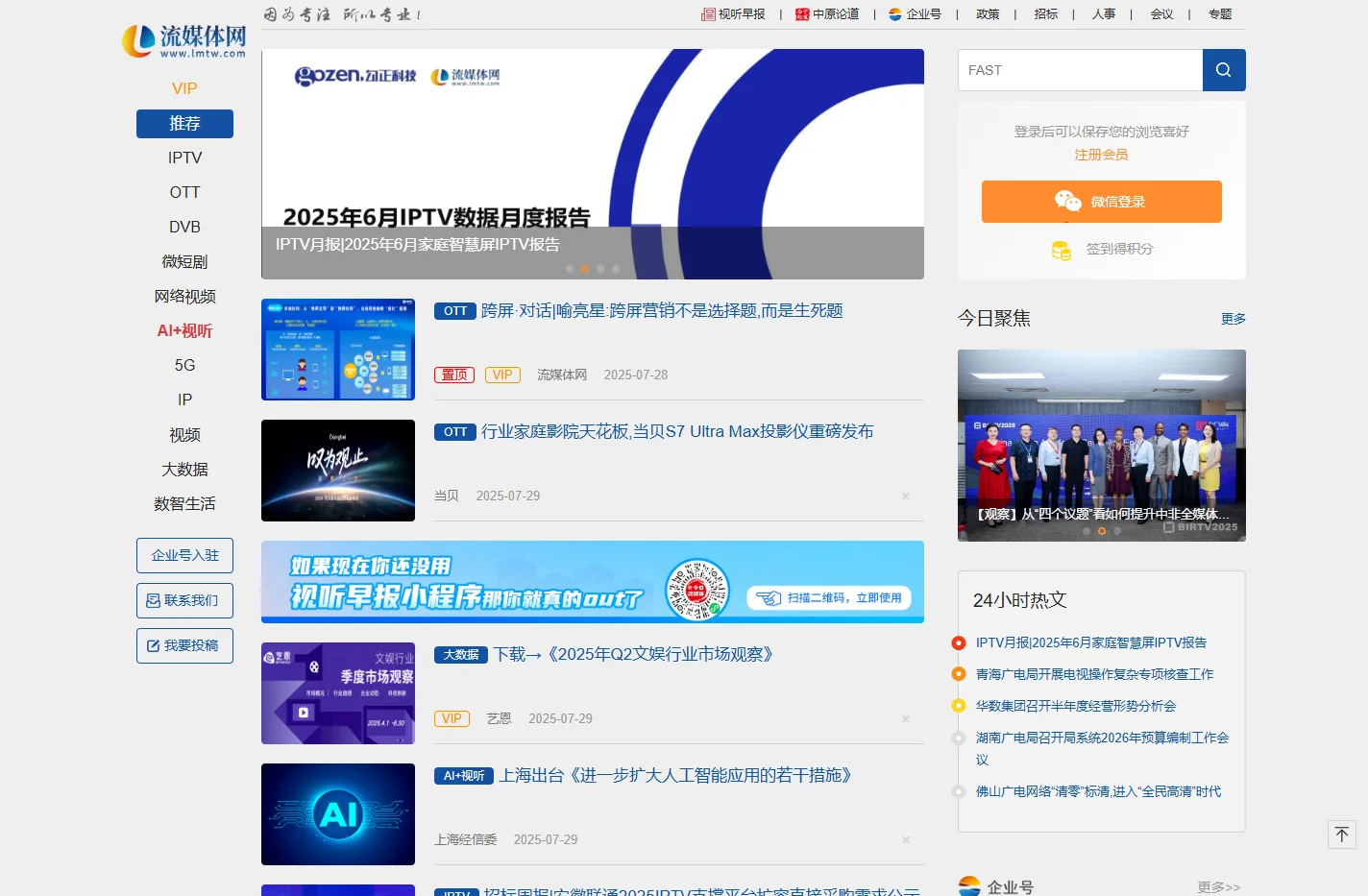The width and height of the screenshot is (1368, 896).
Task: Open hot article IPTV月报|2025年6月家庭智慧屏
Action: [1091, 643]
